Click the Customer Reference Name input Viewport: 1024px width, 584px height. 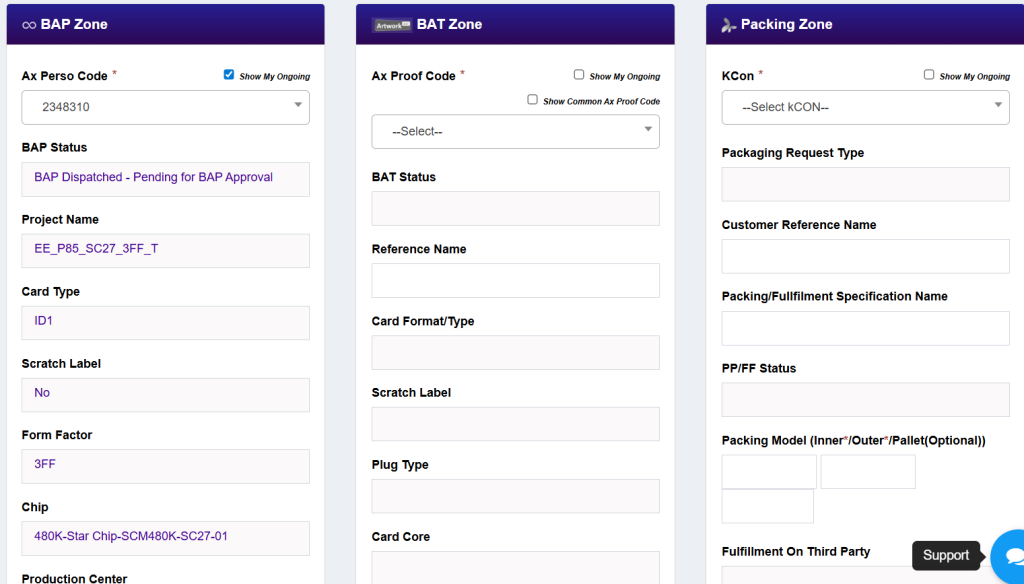click(x=865, y=256)
